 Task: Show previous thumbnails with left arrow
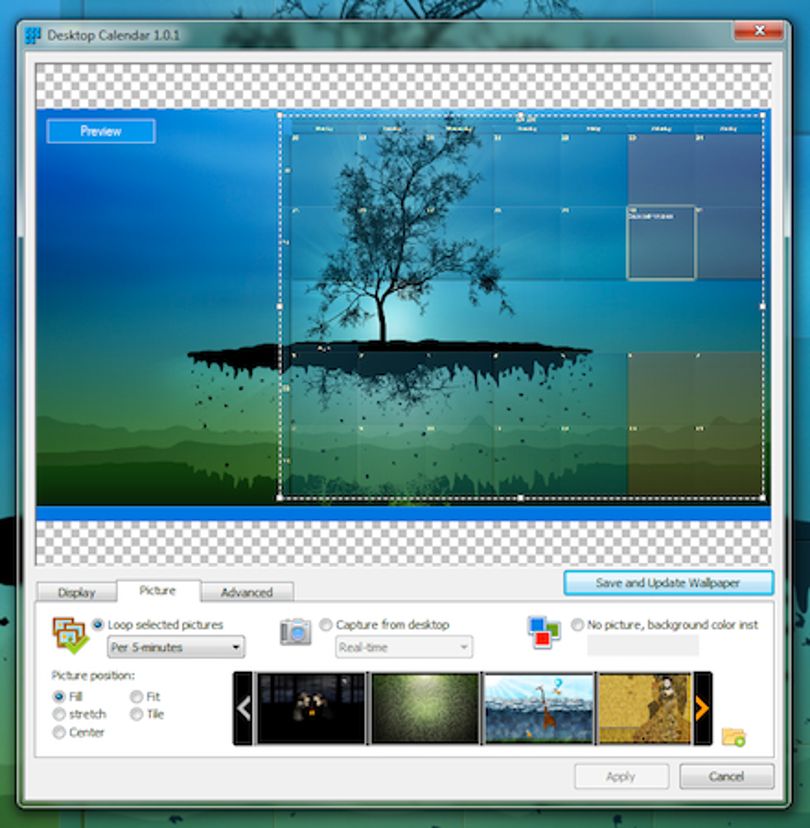click(243, 709)
